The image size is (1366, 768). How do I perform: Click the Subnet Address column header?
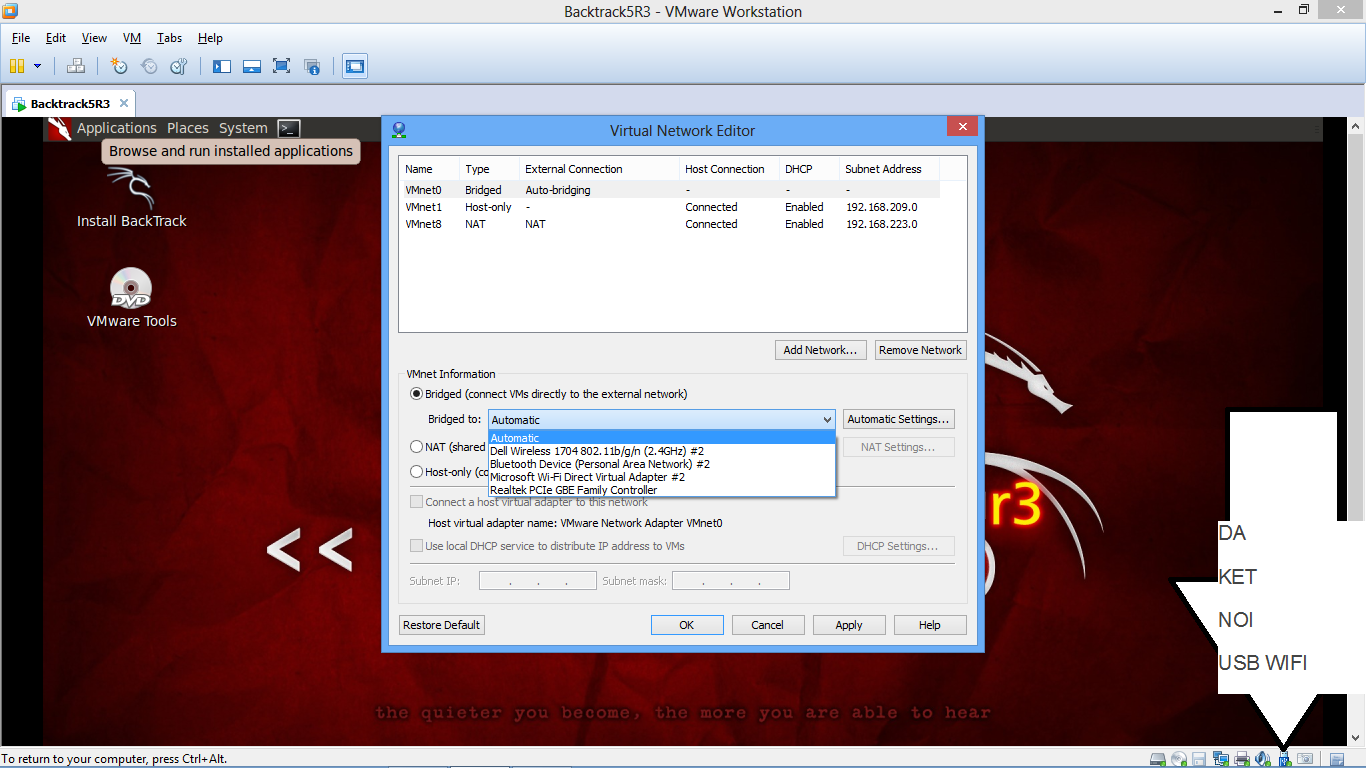tap(889, 169)
